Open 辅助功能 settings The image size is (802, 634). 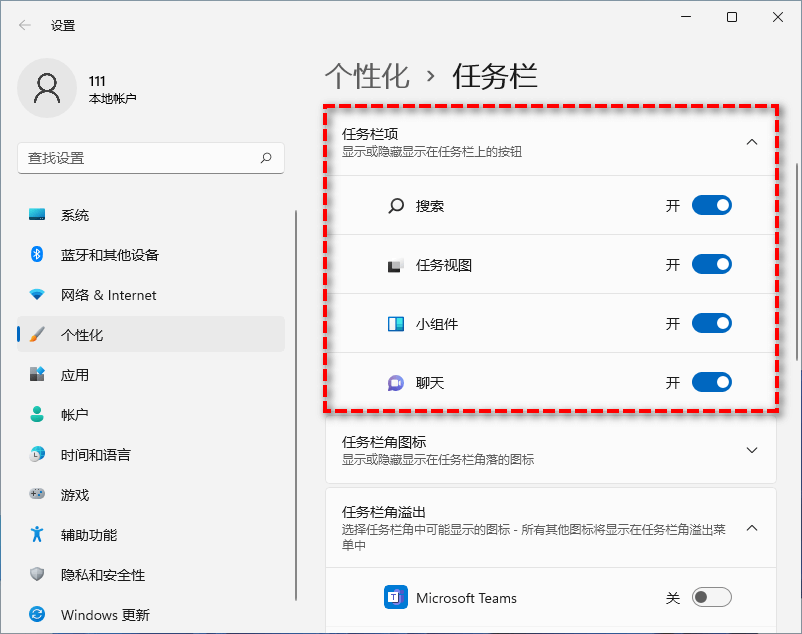[x=151, y=534]
